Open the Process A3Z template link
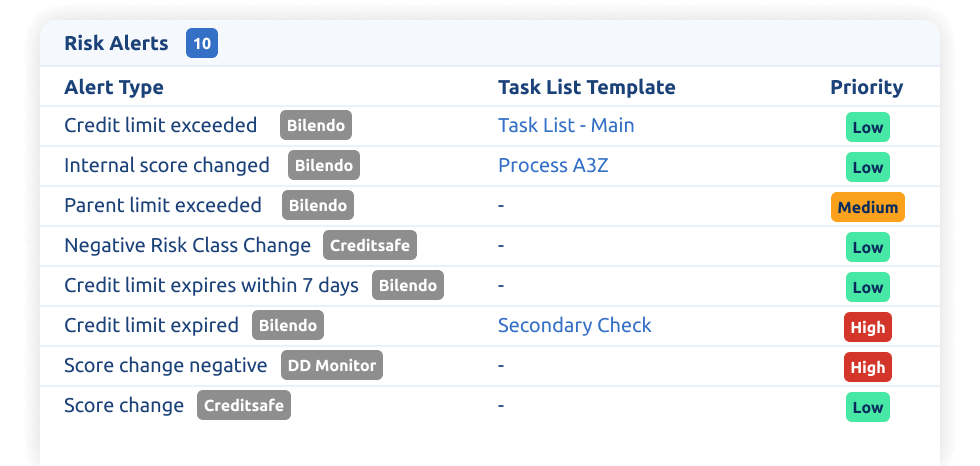980x466 pixels. point(553,166)
